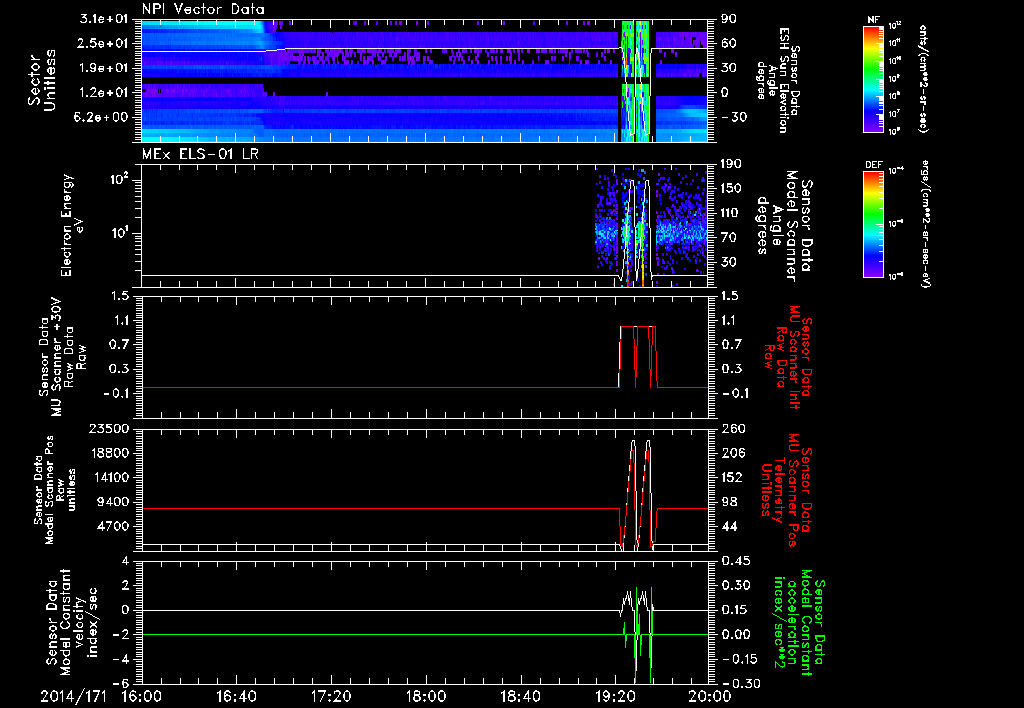Click the NF color scale bar
The height and width of the screenshot is (708, 1024).
coord(874,78)
